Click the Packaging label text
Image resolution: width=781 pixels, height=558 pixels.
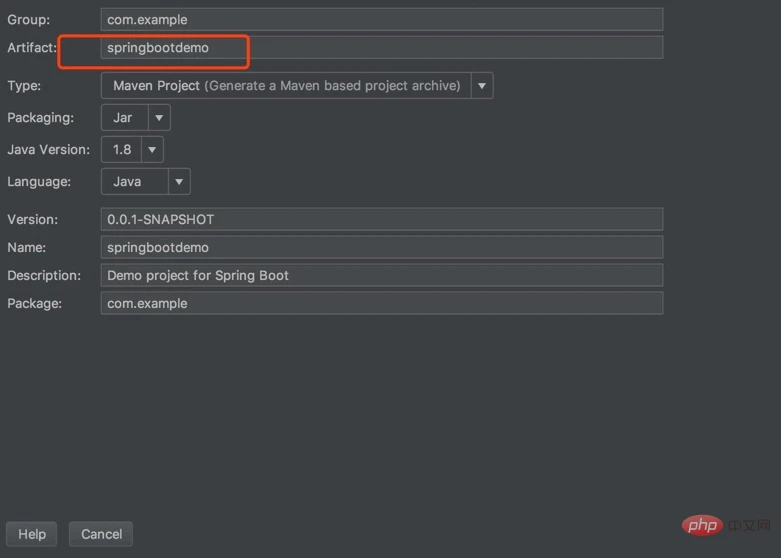click(40, 118)
